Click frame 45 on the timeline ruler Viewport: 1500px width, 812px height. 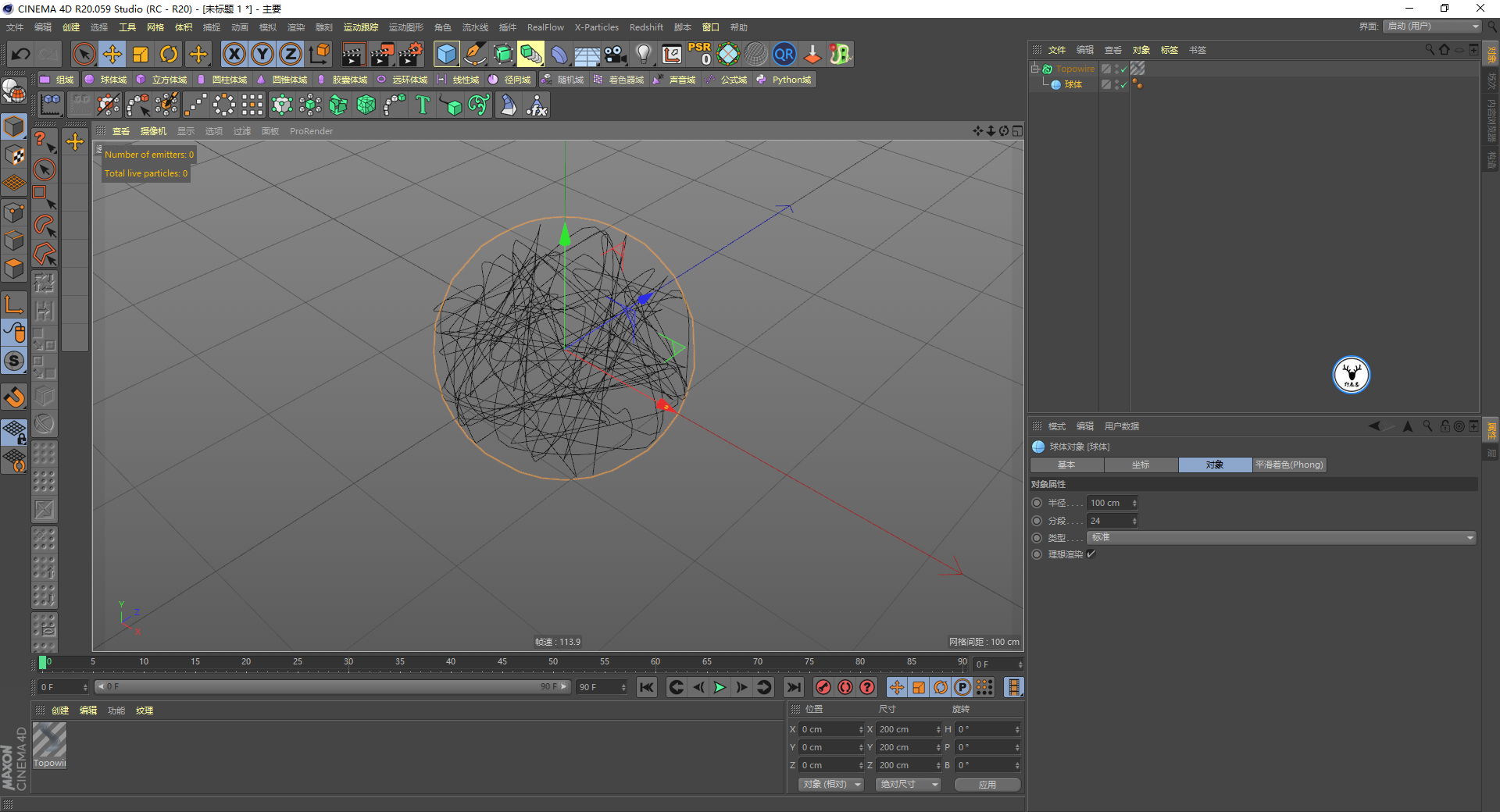502,661
